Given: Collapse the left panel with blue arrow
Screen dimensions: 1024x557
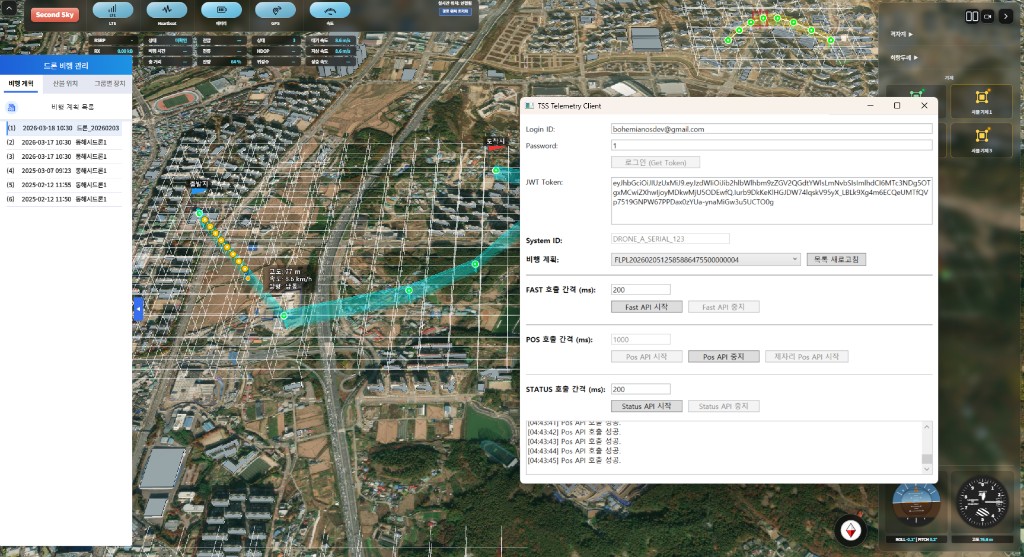Looking at the screenshot, I should pos(138,312).
